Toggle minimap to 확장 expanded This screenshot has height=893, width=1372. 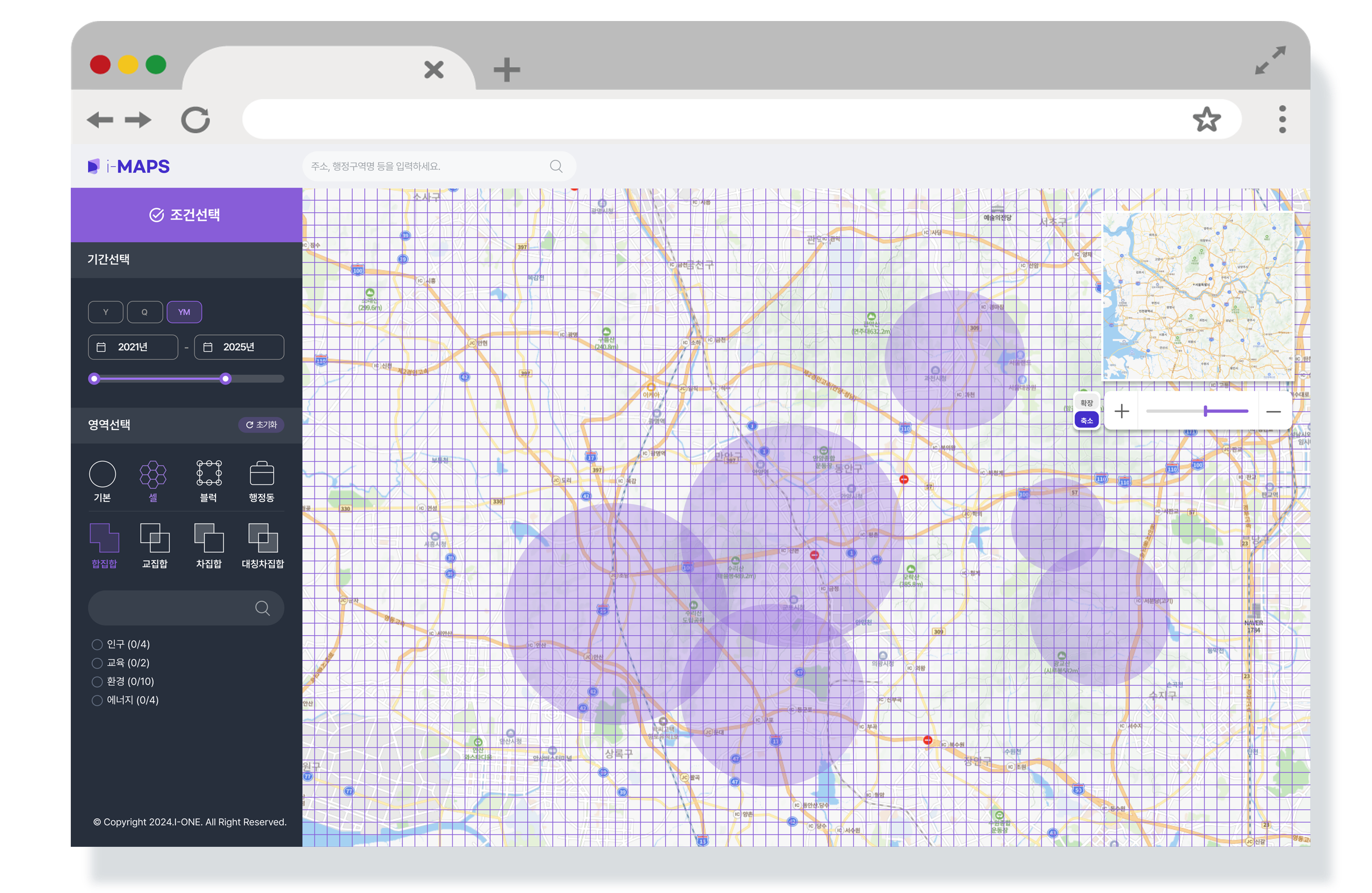[x=1086, y=403]
